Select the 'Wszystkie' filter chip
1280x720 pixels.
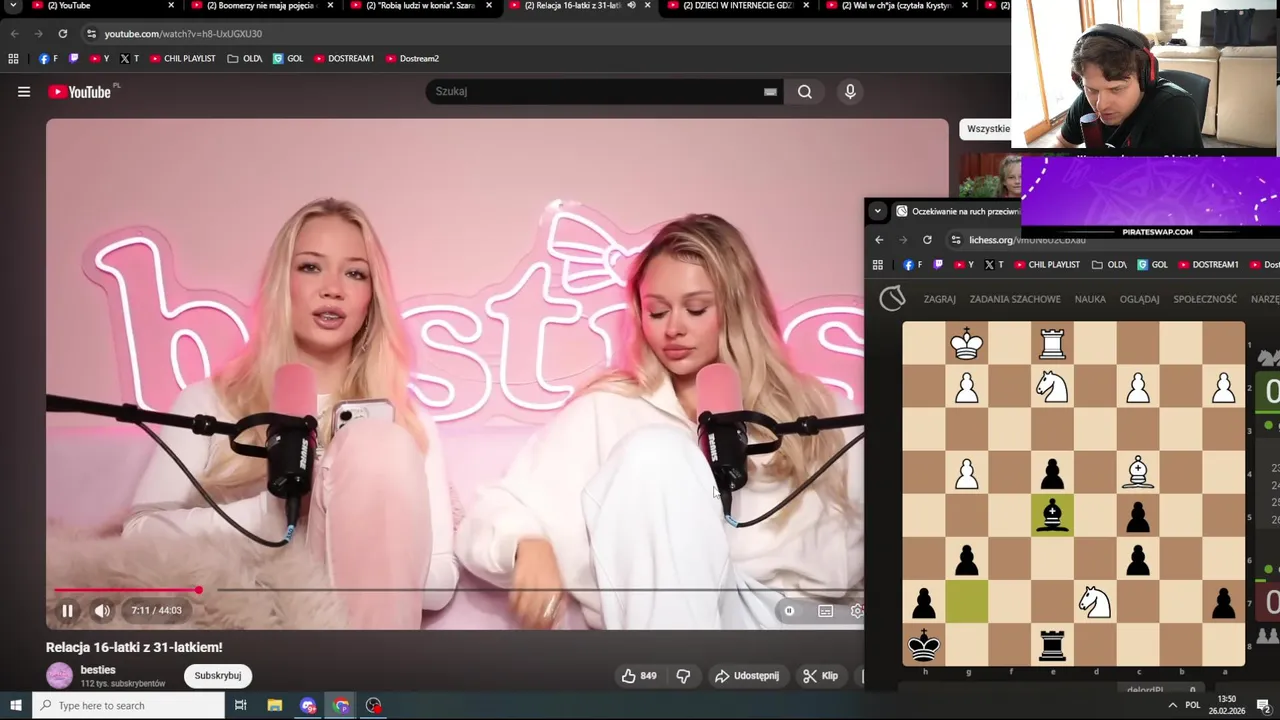click(x=988, y=129)
